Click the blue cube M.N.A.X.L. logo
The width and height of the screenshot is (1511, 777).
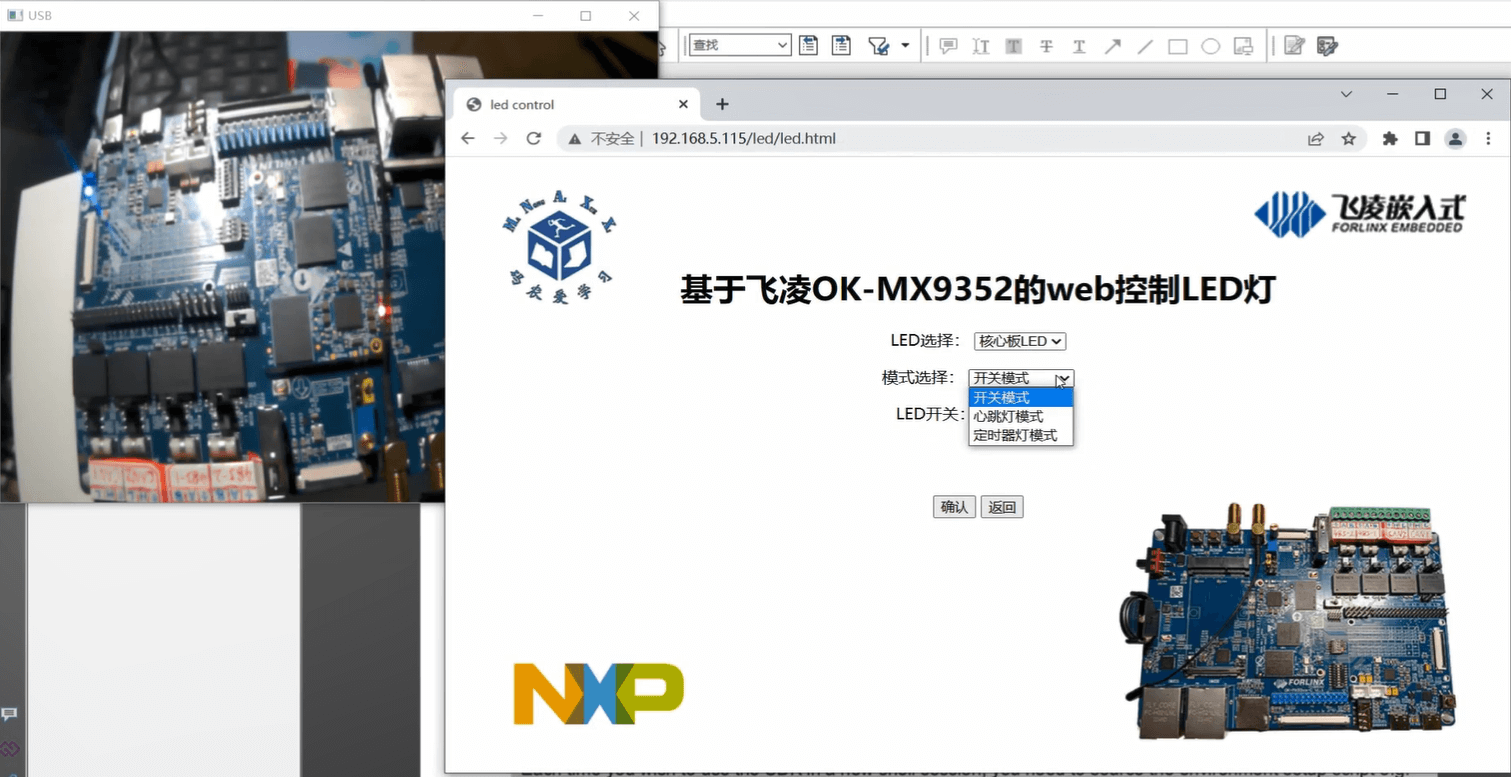tap(560, 247)
